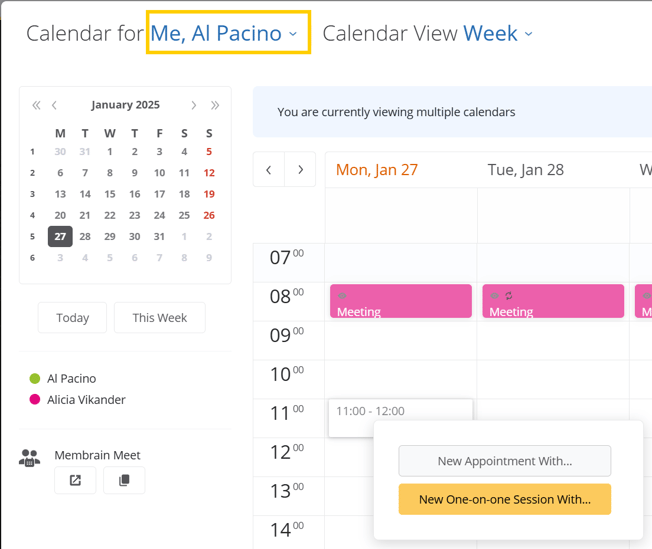The width and height of the screenshot is (652, 549).
Task: Show previous week using left arrow
Action: tap(269, 170)
